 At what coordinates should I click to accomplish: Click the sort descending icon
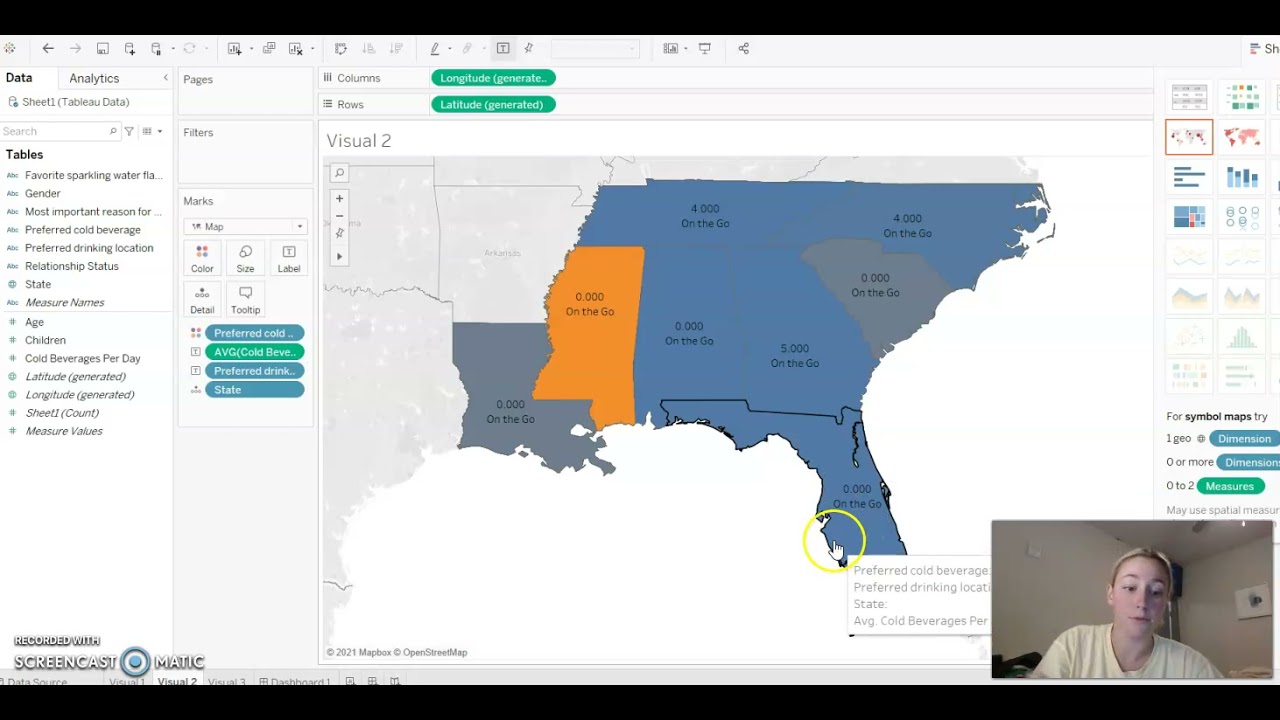coord(396,48)
